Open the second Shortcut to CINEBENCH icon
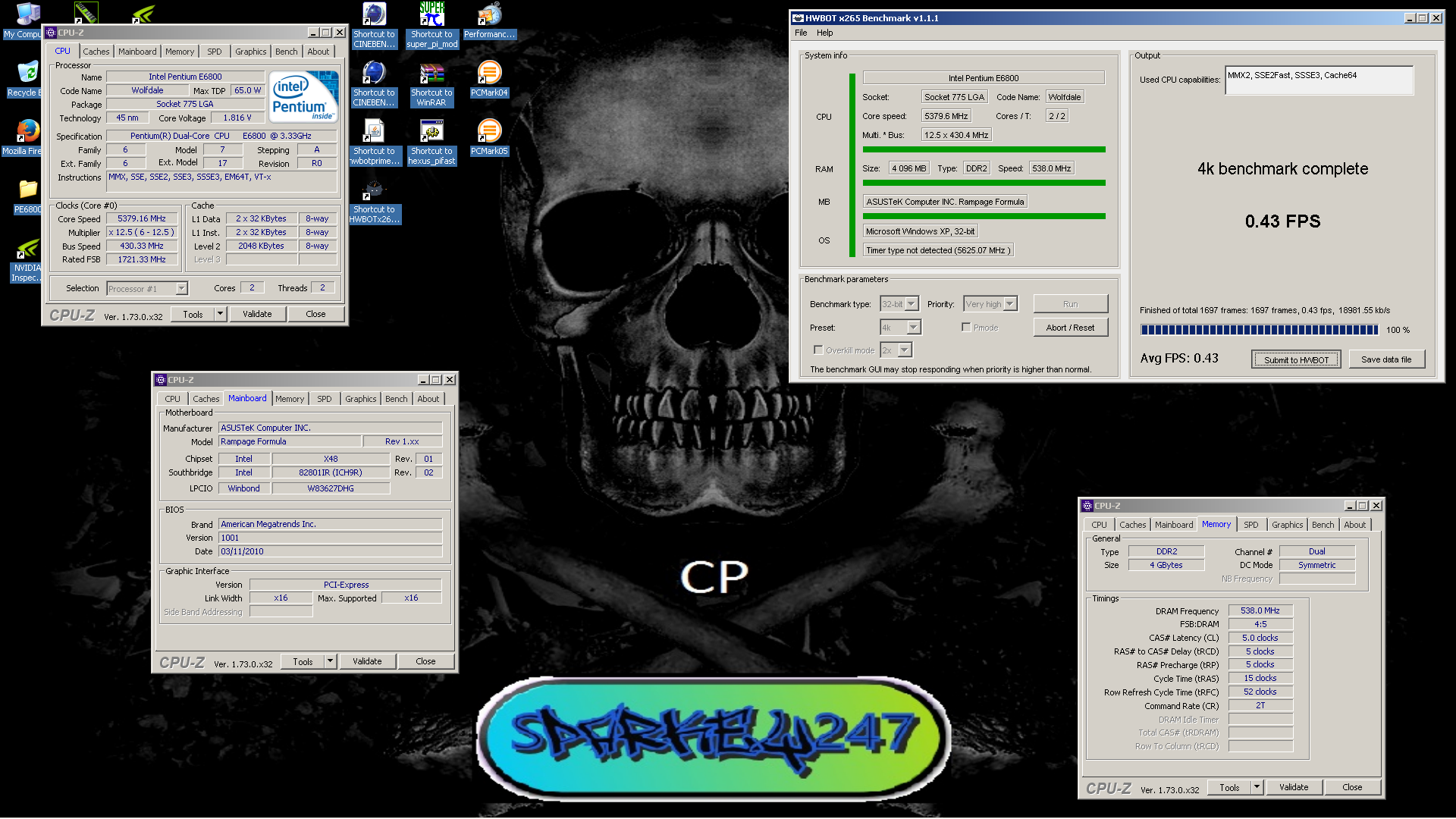The width and height of the screenshot is (1456, 819). [374, 83]
